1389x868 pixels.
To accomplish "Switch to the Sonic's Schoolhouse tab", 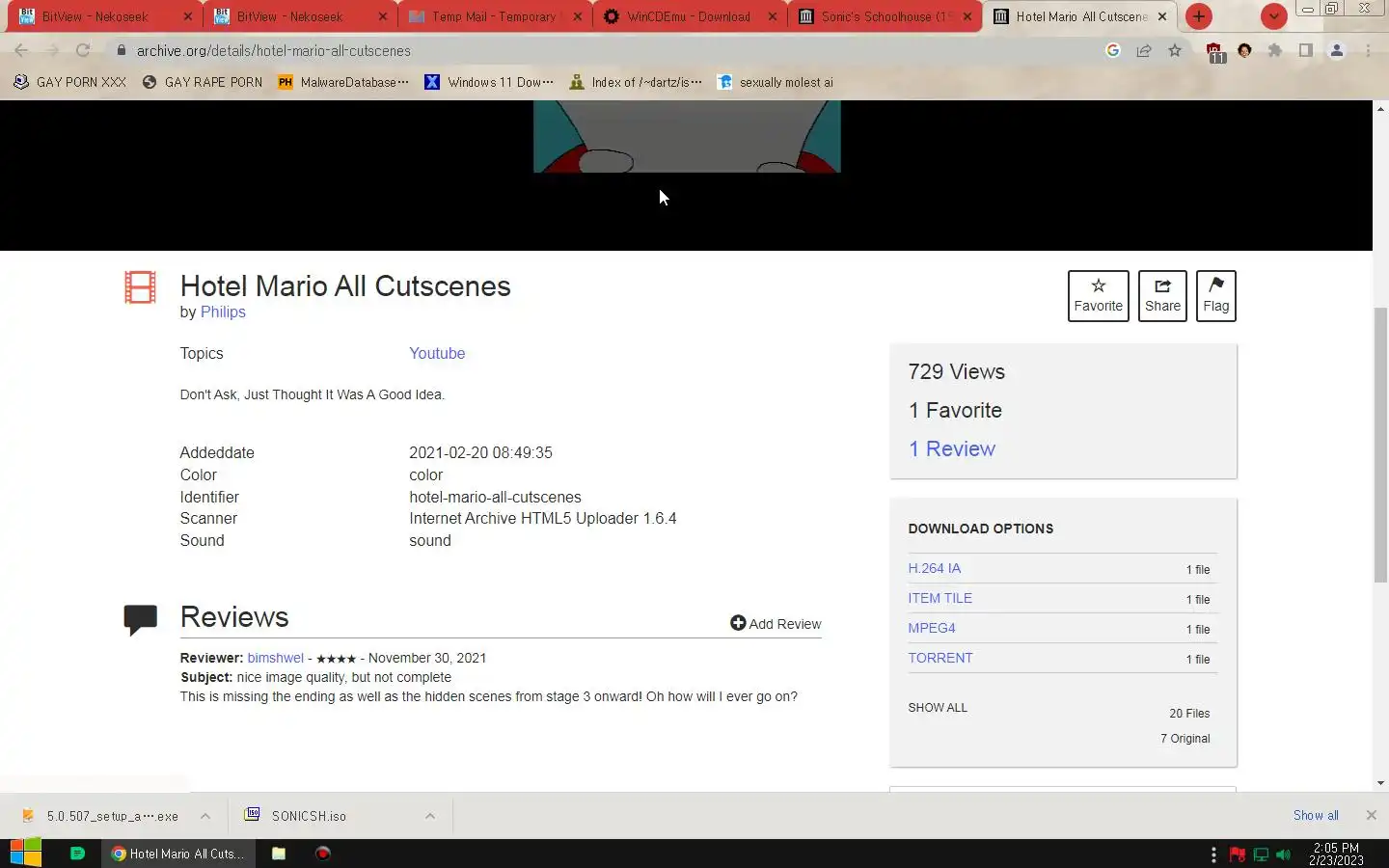I will 885,16.
